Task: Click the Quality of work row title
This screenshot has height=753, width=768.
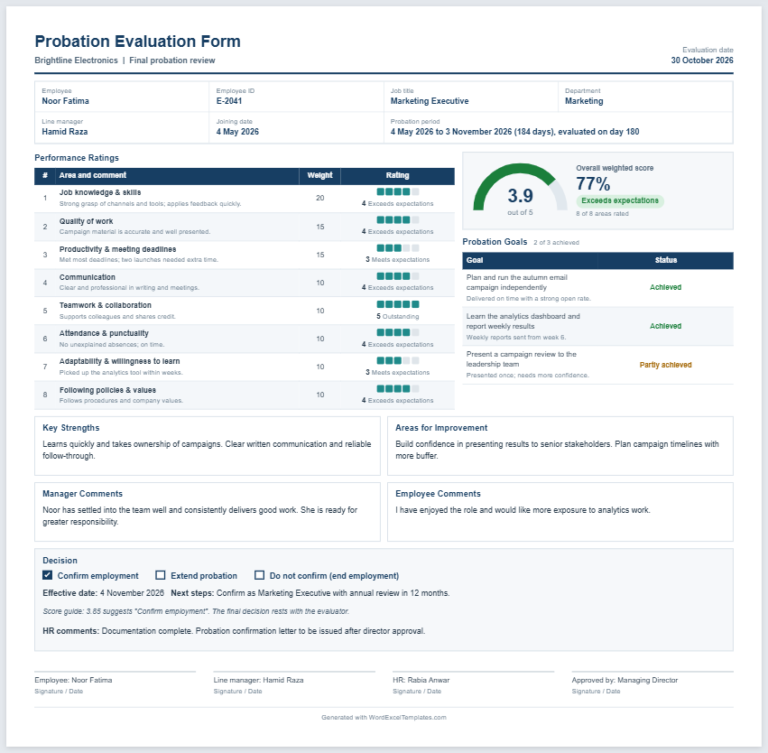Action: point(86,221)
